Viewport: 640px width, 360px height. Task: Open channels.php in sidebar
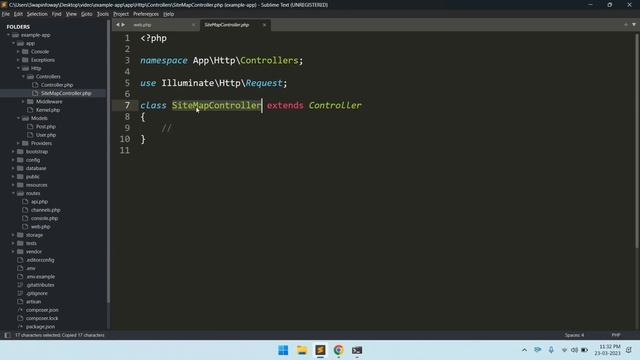[x=45, y=210]
